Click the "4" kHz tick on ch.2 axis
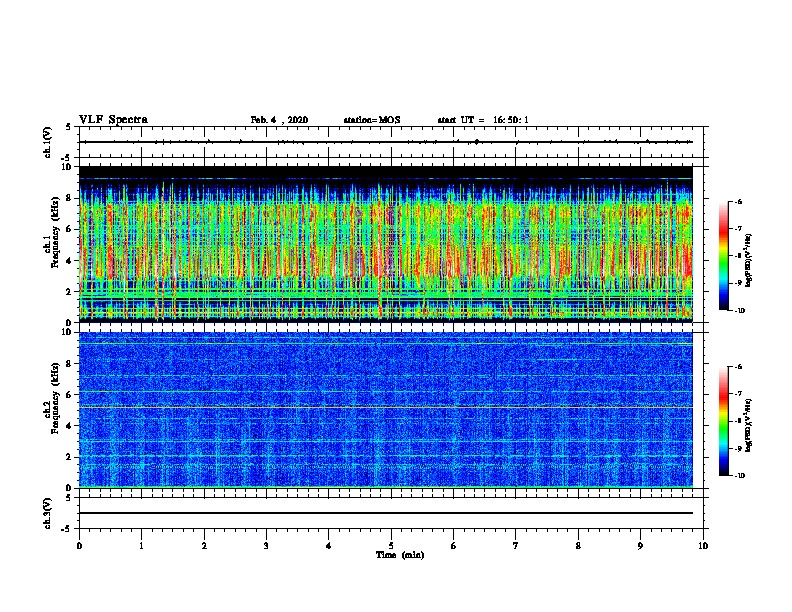 69,426
